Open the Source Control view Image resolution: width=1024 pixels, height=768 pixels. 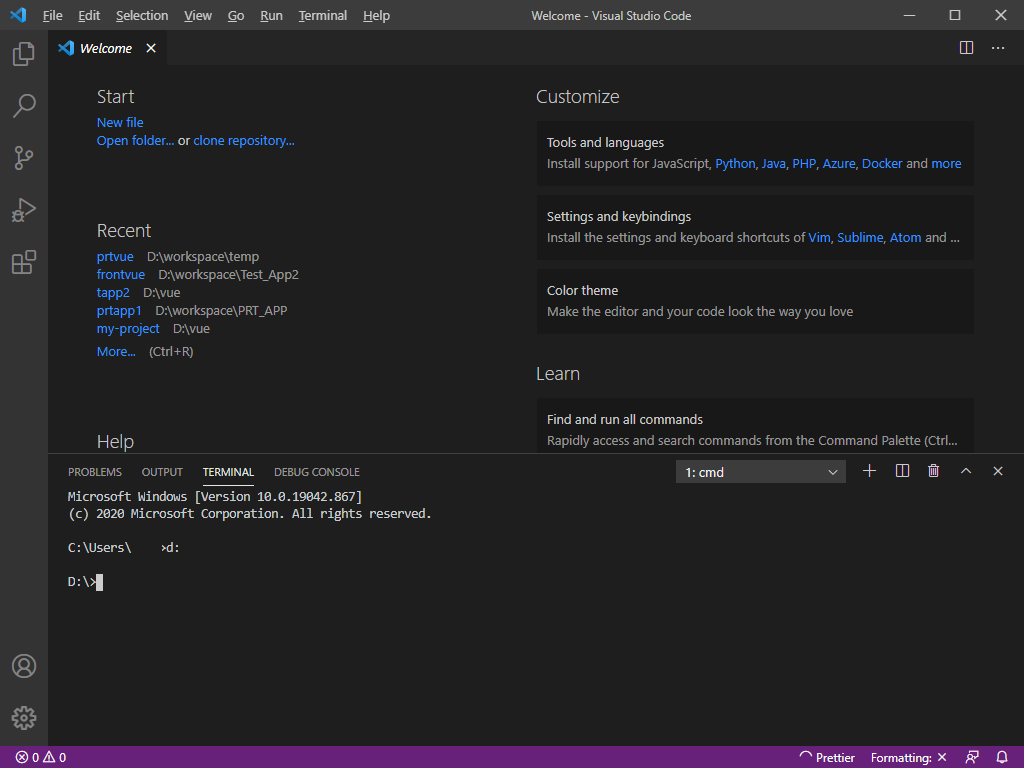(24, 157)
